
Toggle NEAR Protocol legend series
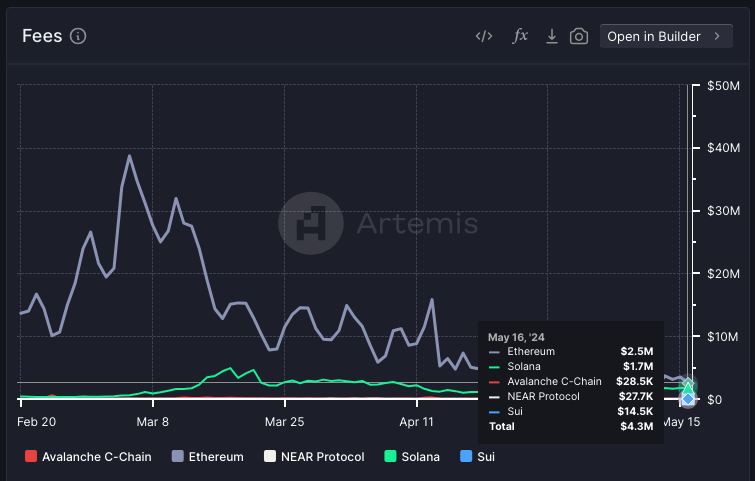[x=314, y=456]
